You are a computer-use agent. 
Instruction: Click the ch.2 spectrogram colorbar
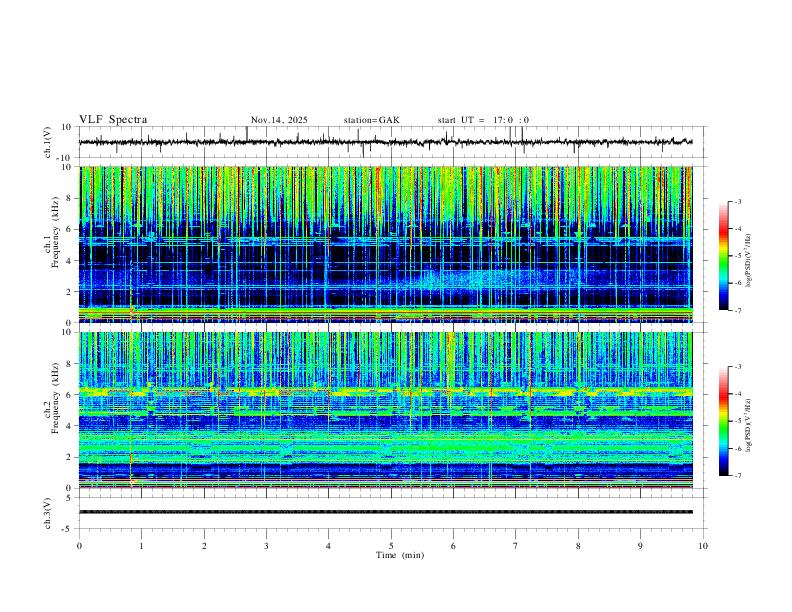724,421
